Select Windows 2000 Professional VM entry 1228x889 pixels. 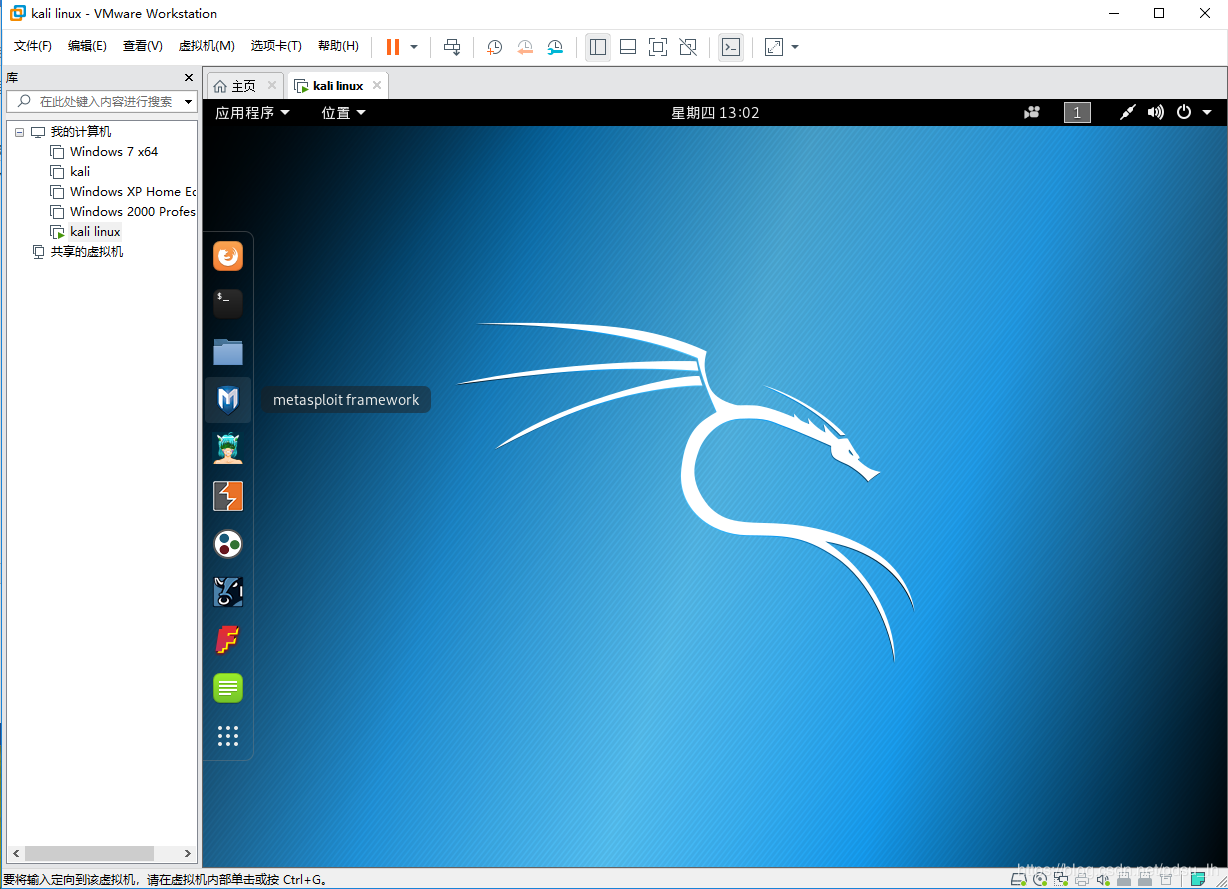tap(133, 212)
